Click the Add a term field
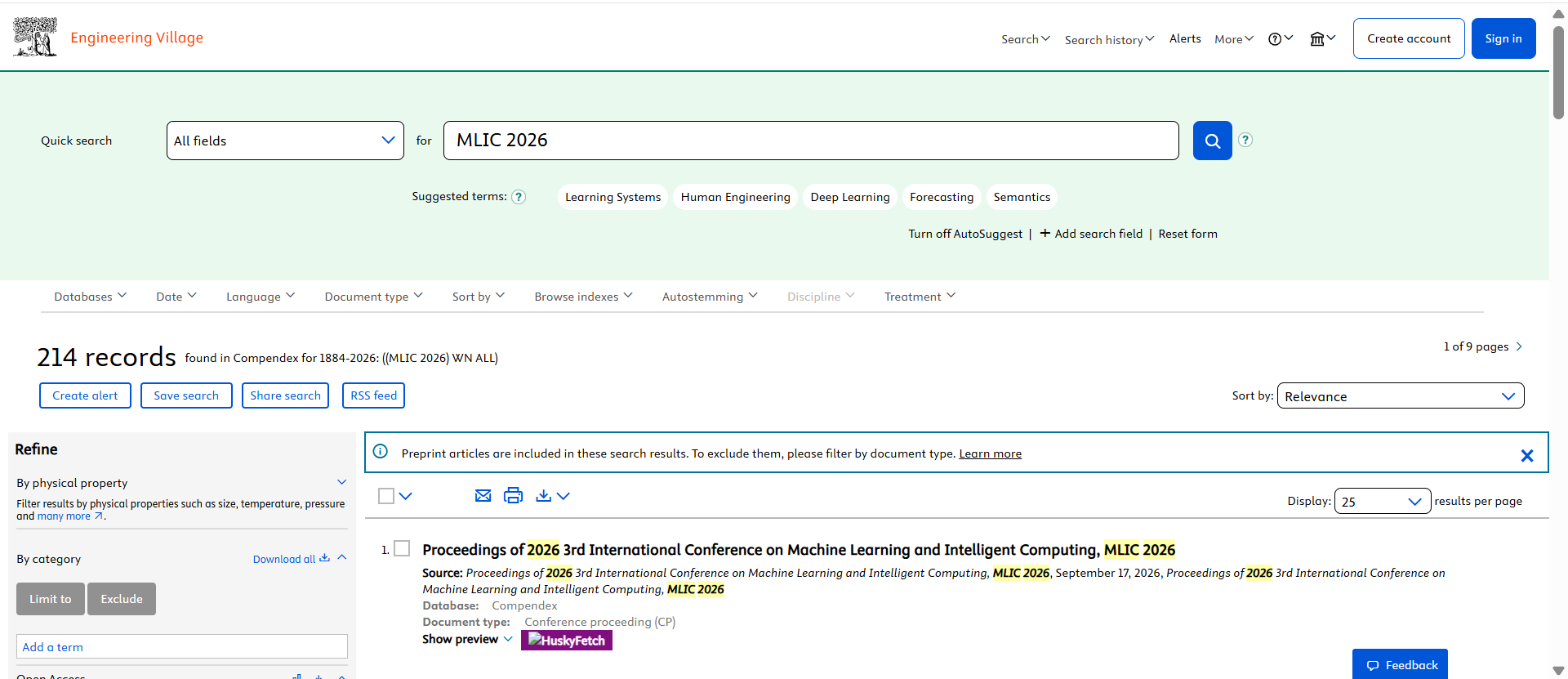Image resolution: width=1568 pixels, height=679 pixels. tap(182, 646)
